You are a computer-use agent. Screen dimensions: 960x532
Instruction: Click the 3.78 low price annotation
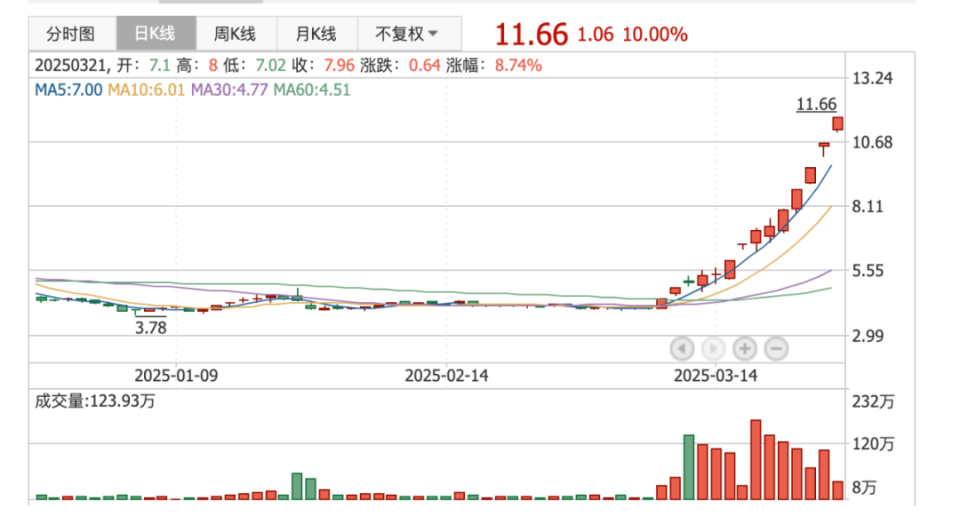[x=151, y=328]
